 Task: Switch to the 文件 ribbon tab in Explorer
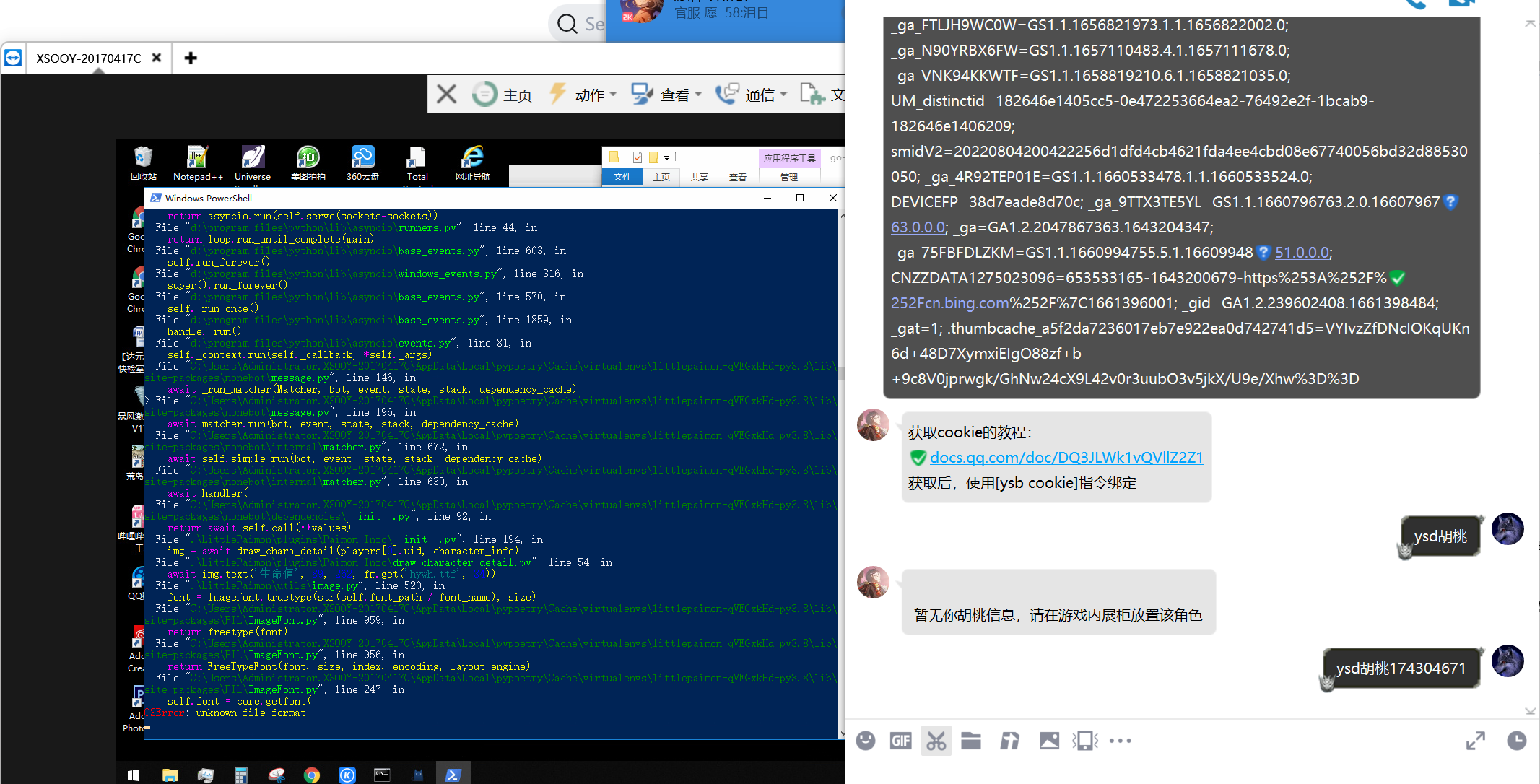coord(622,176)
